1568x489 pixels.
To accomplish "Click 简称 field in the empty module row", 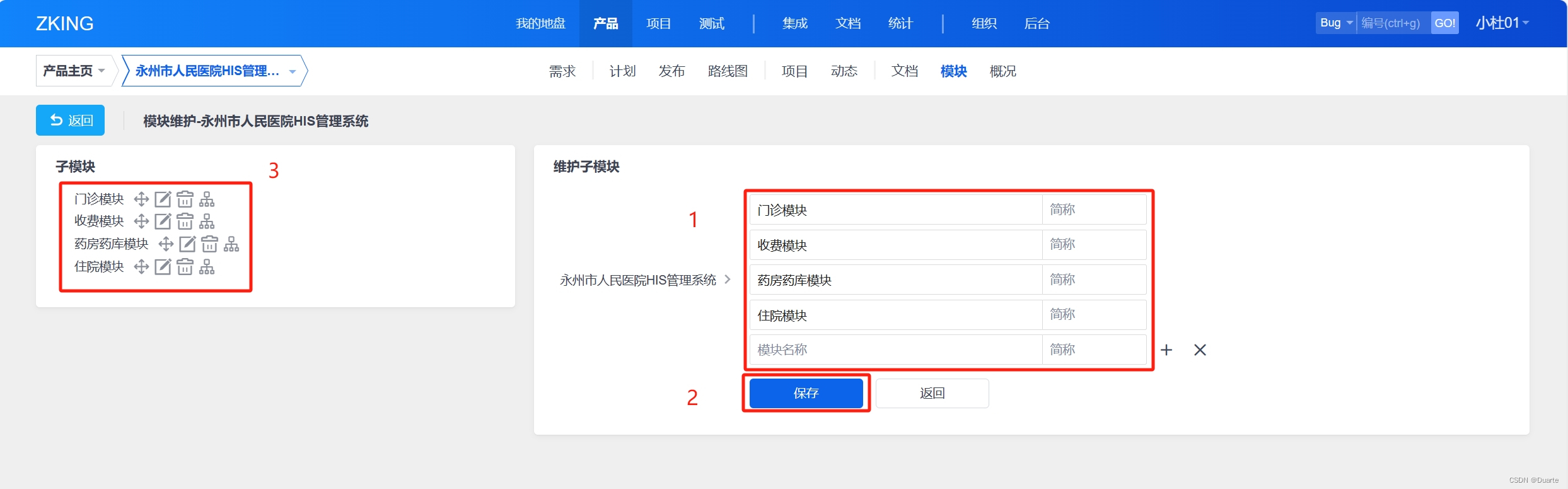I will pos(1094,350).
